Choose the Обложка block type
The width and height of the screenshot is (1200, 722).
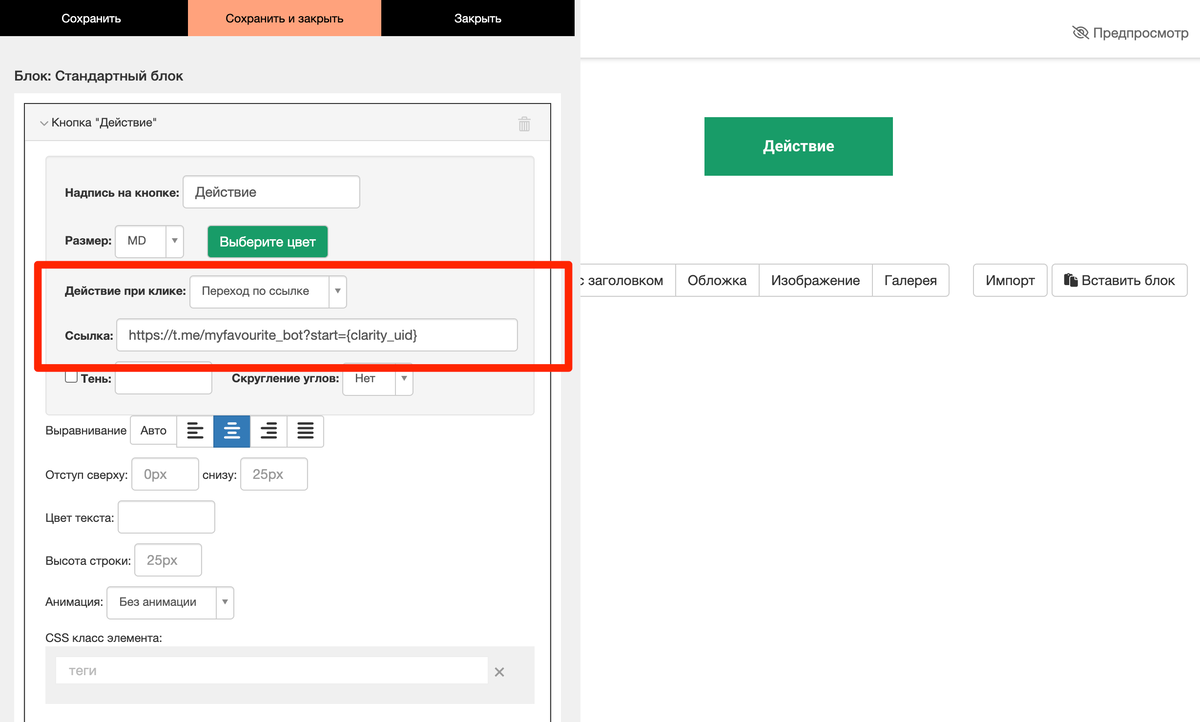(x=717, y=280)
